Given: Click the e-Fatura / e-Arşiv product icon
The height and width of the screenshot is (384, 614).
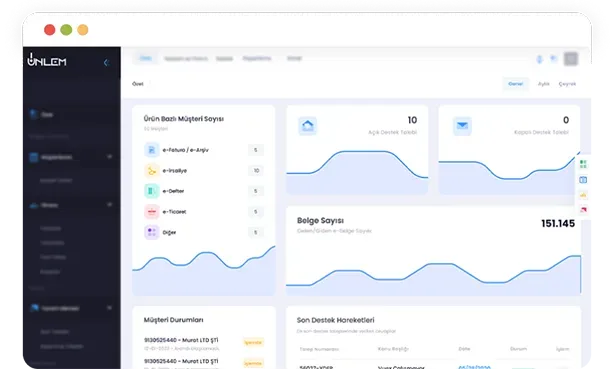Looking at the screenshot, I should (x=152, y=150).
